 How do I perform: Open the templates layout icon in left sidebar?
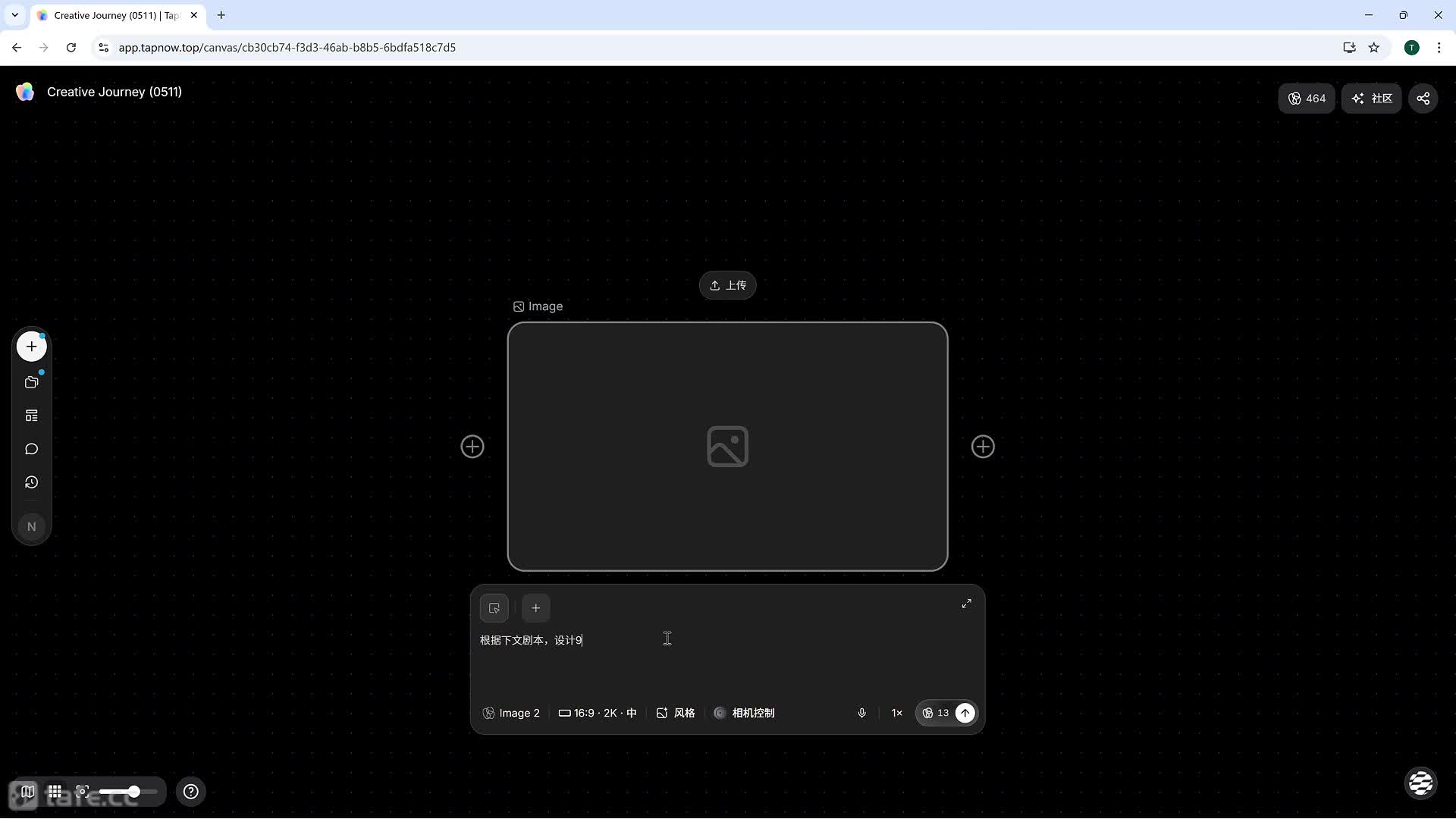tap(31, 416)
